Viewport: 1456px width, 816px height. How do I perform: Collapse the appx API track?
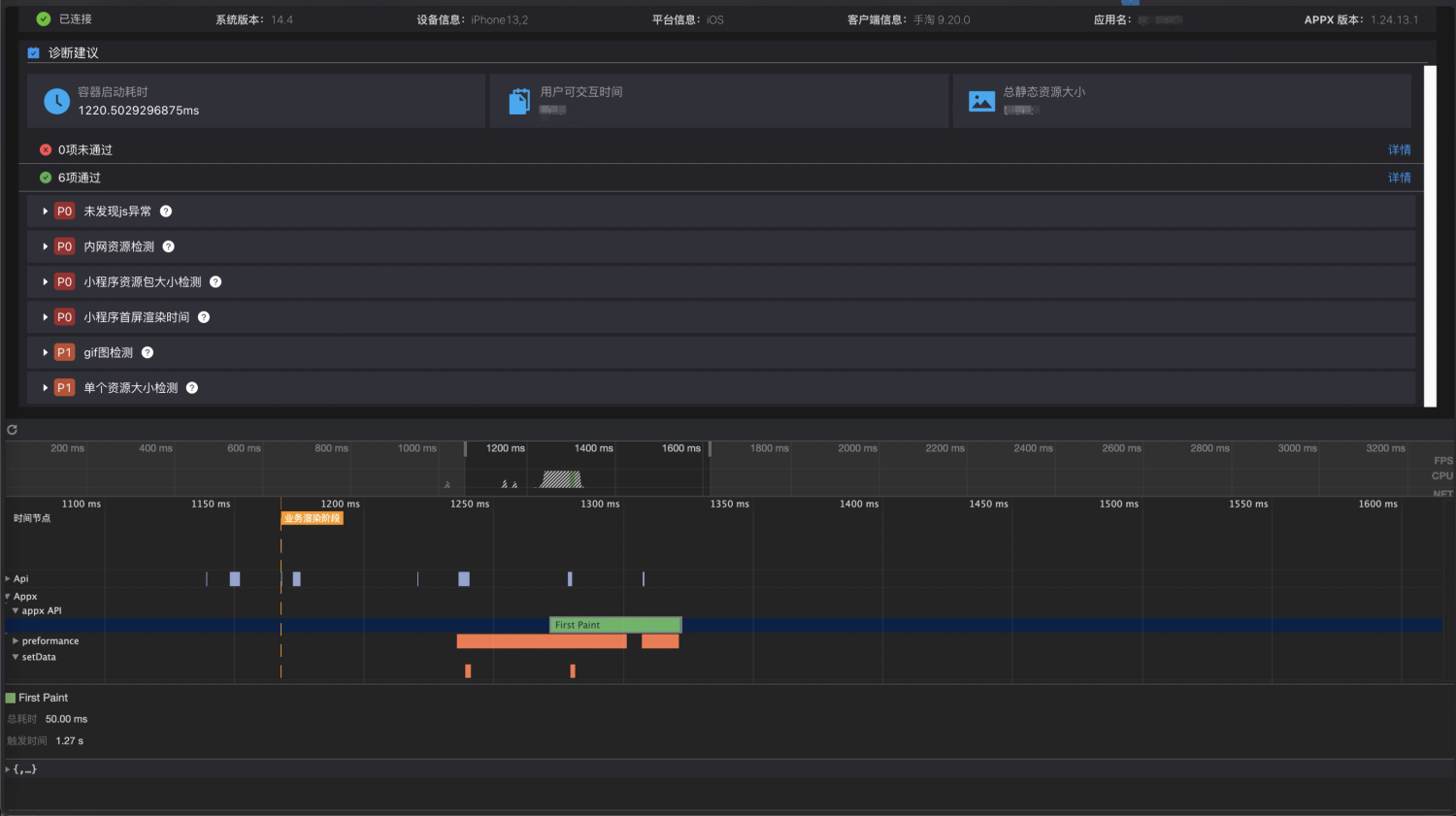pos(16,611)
